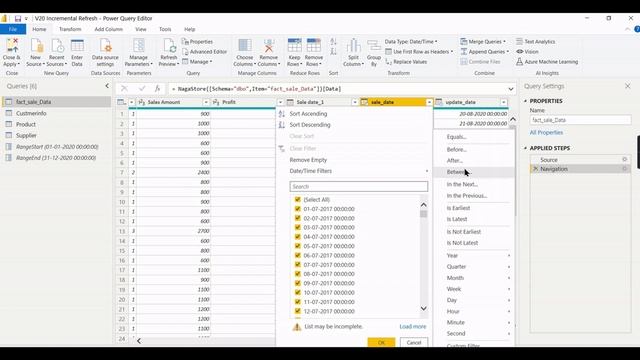The height and width of the screenshot is (360, 640).
Task: Click the query Name field
Action: (x=580, y=120)
